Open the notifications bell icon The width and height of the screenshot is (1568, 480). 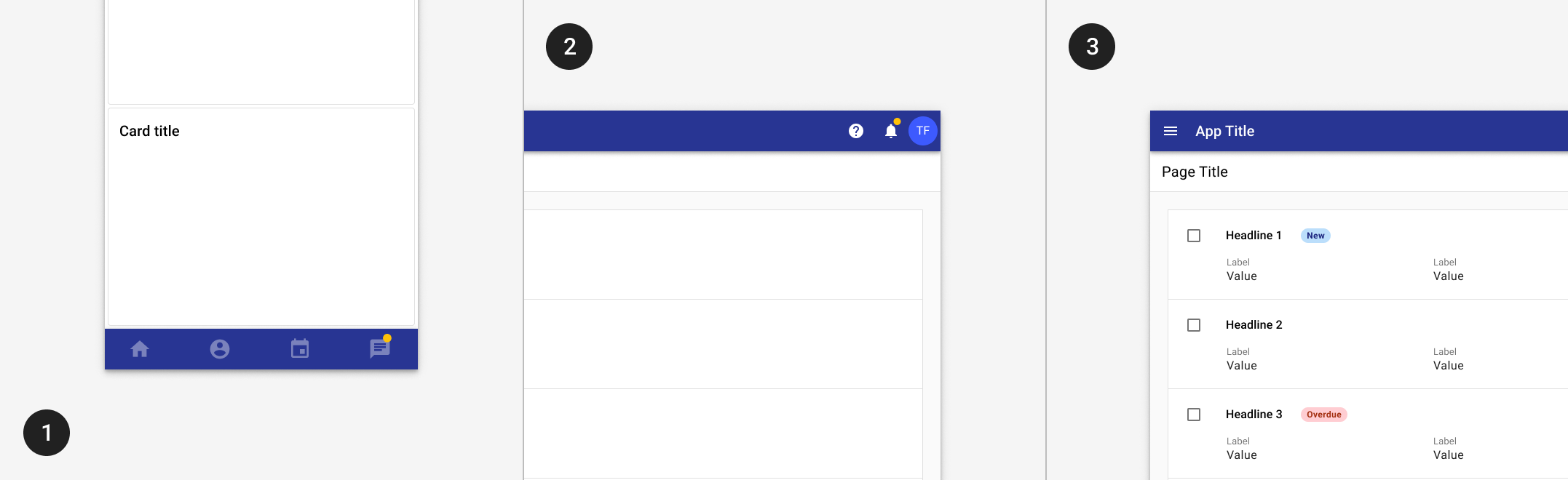[x=891, y=130]
